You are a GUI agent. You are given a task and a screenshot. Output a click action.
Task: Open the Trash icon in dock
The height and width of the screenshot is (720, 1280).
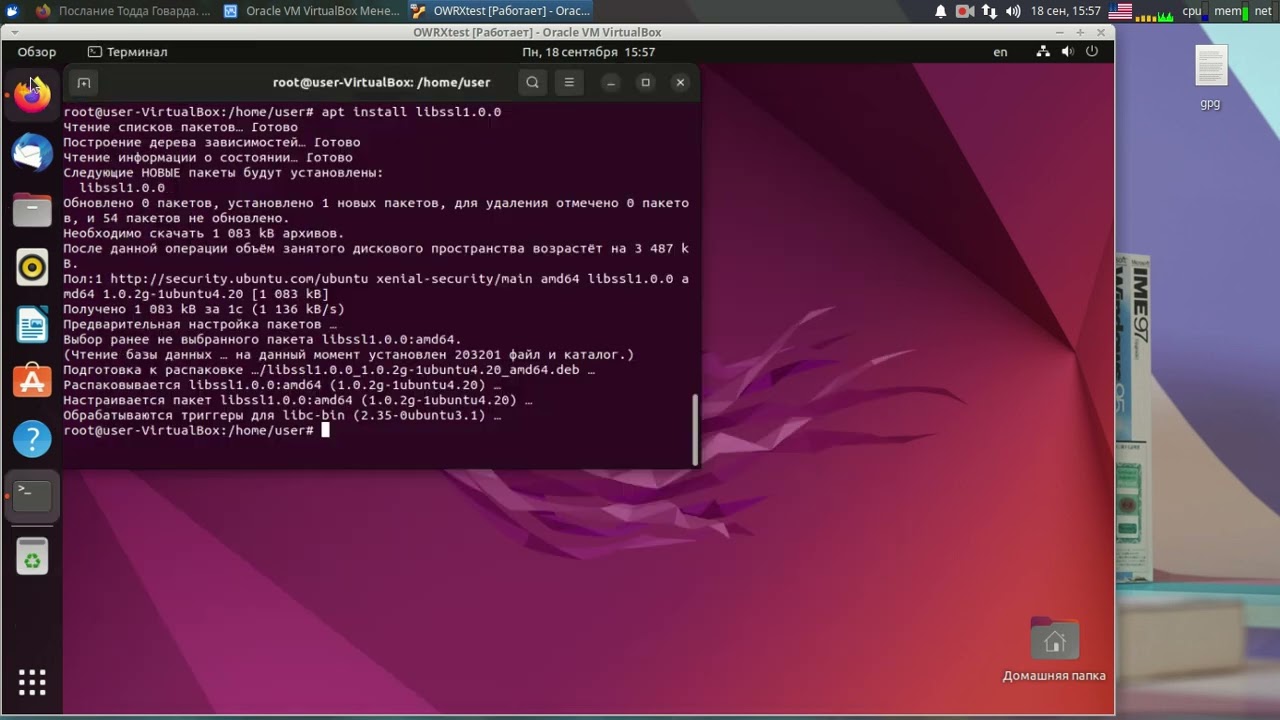click(x=32, y=558)
